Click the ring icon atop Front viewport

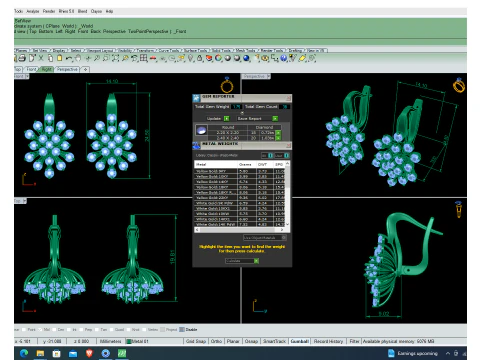tap(227, 85)
